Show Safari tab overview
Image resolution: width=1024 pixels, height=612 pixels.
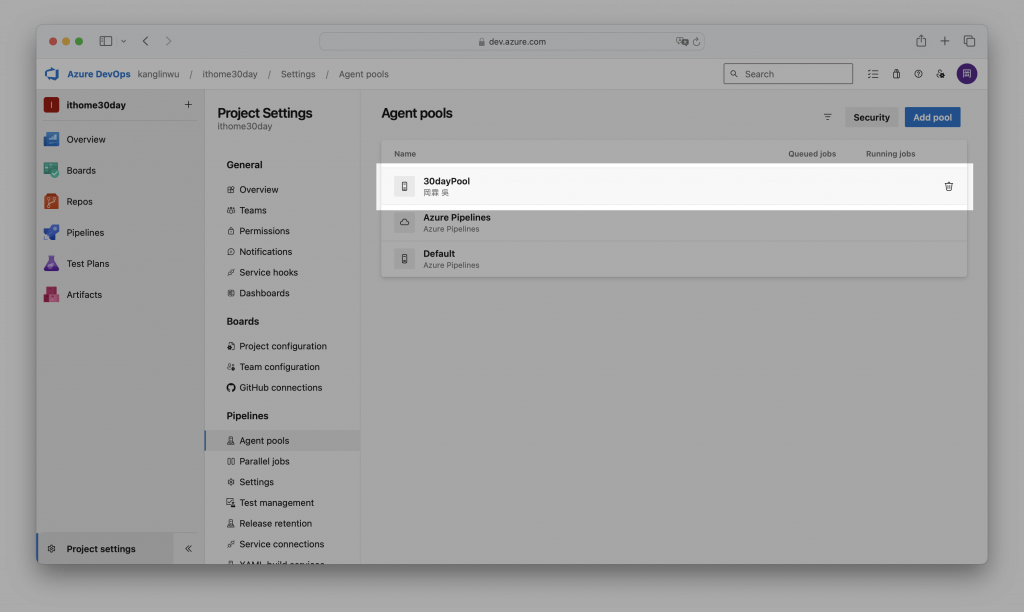969,40
